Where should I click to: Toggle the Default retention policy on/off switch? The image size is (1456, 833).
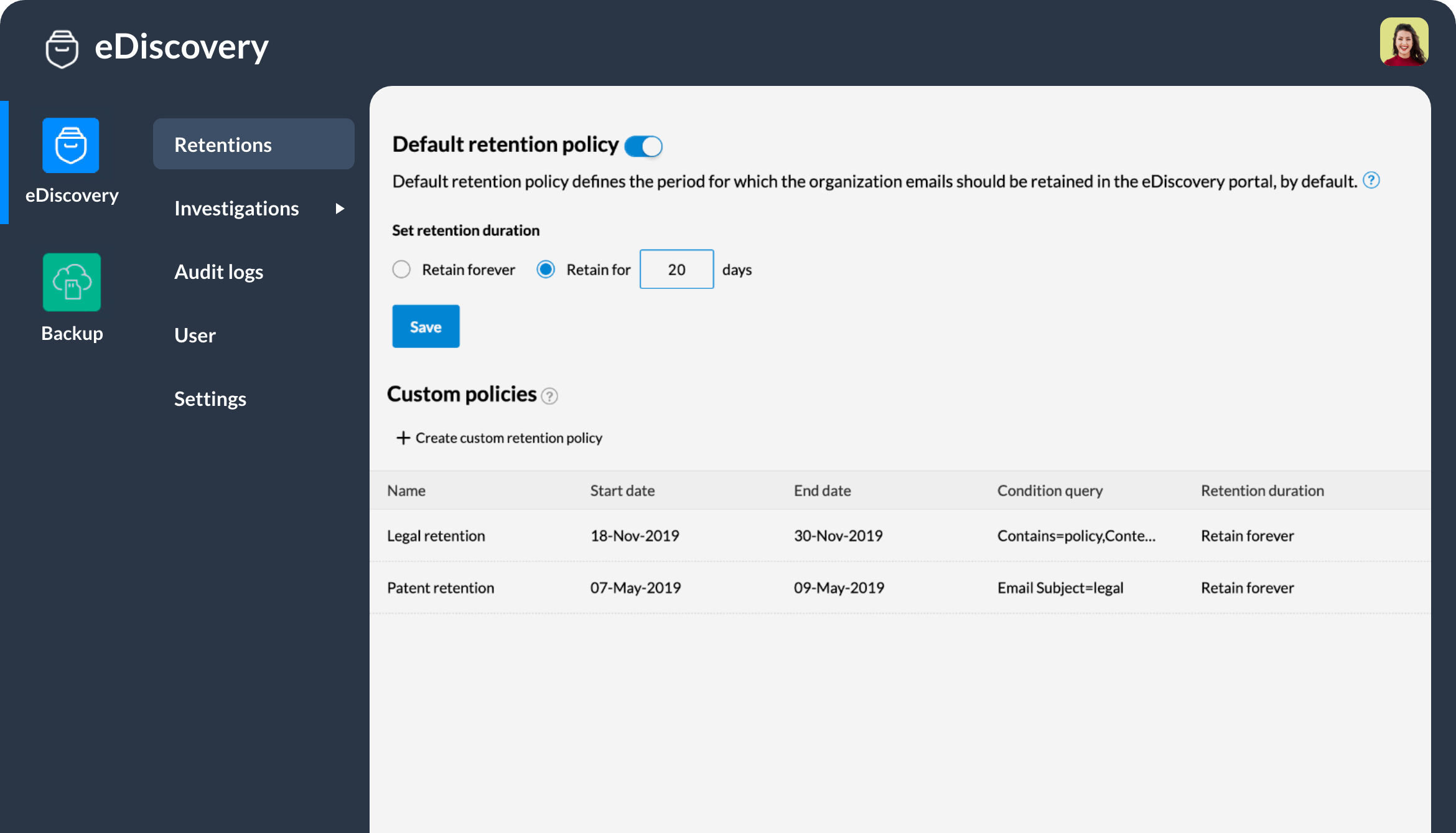[643, 144]
